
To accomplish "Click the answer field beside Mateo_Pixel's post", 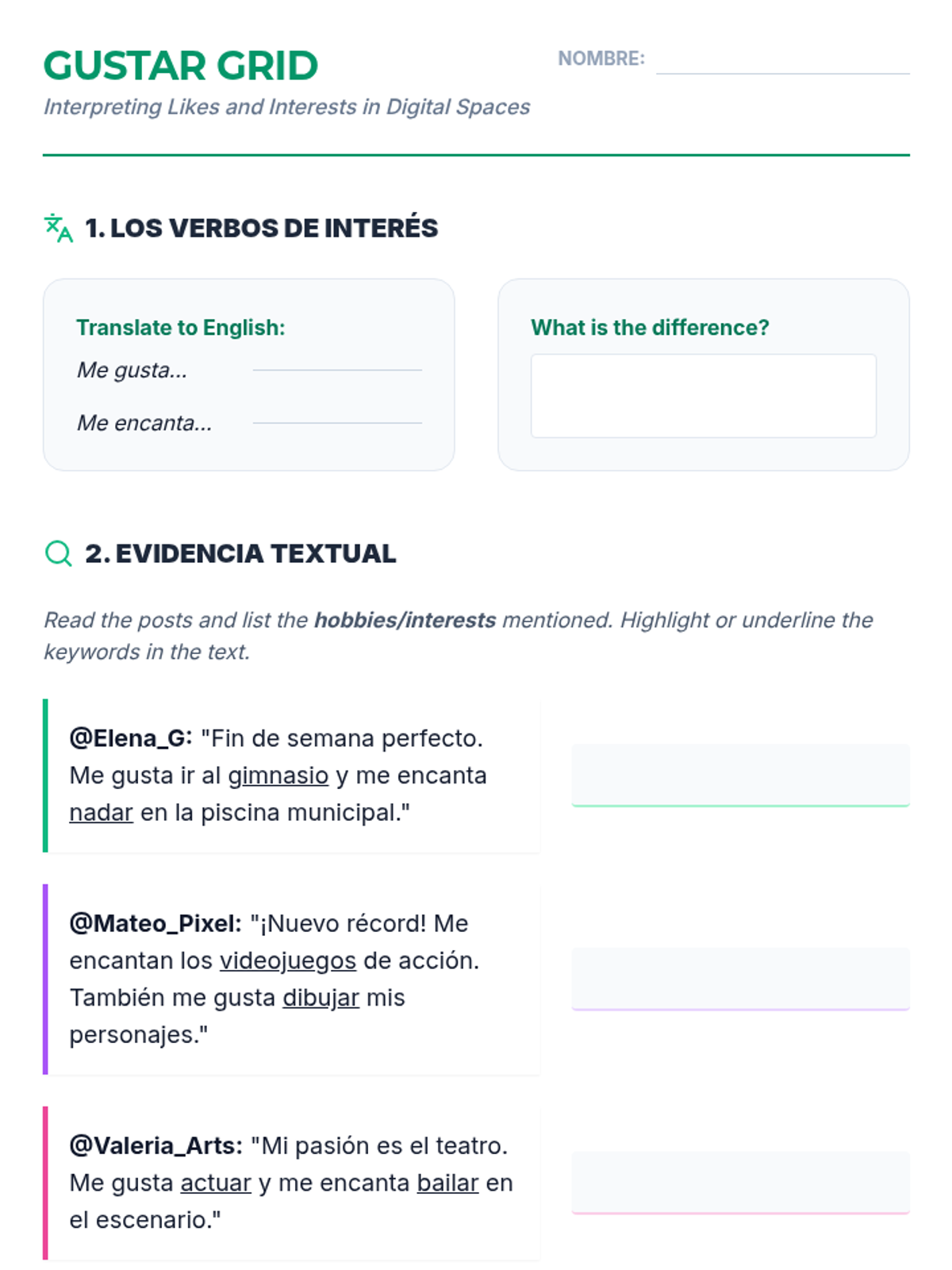I will click(x=740, y=978).
